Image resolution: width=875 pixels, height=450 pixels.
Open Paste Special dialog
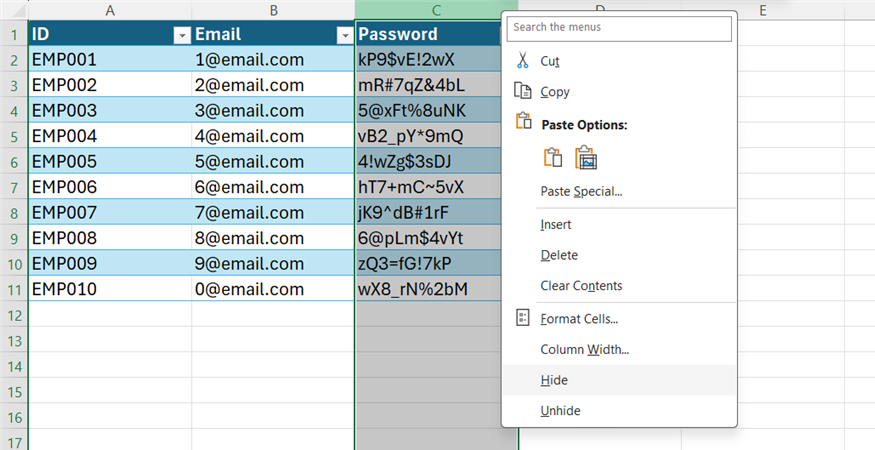[619, 192]
